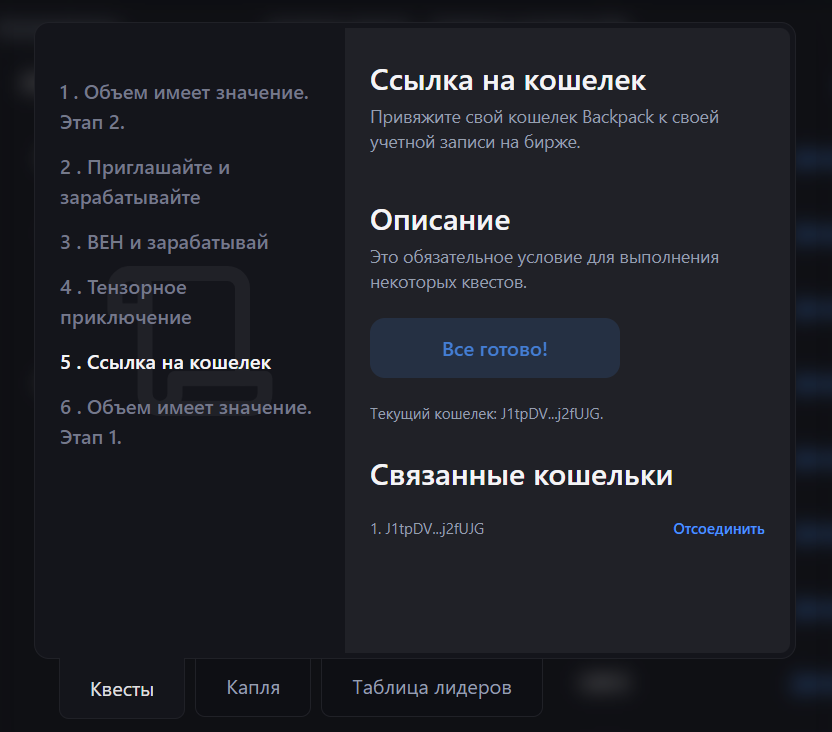The image size is (832, 732).
Task: Click the Это обязательное условие description text
Action: tap(544, 269)
